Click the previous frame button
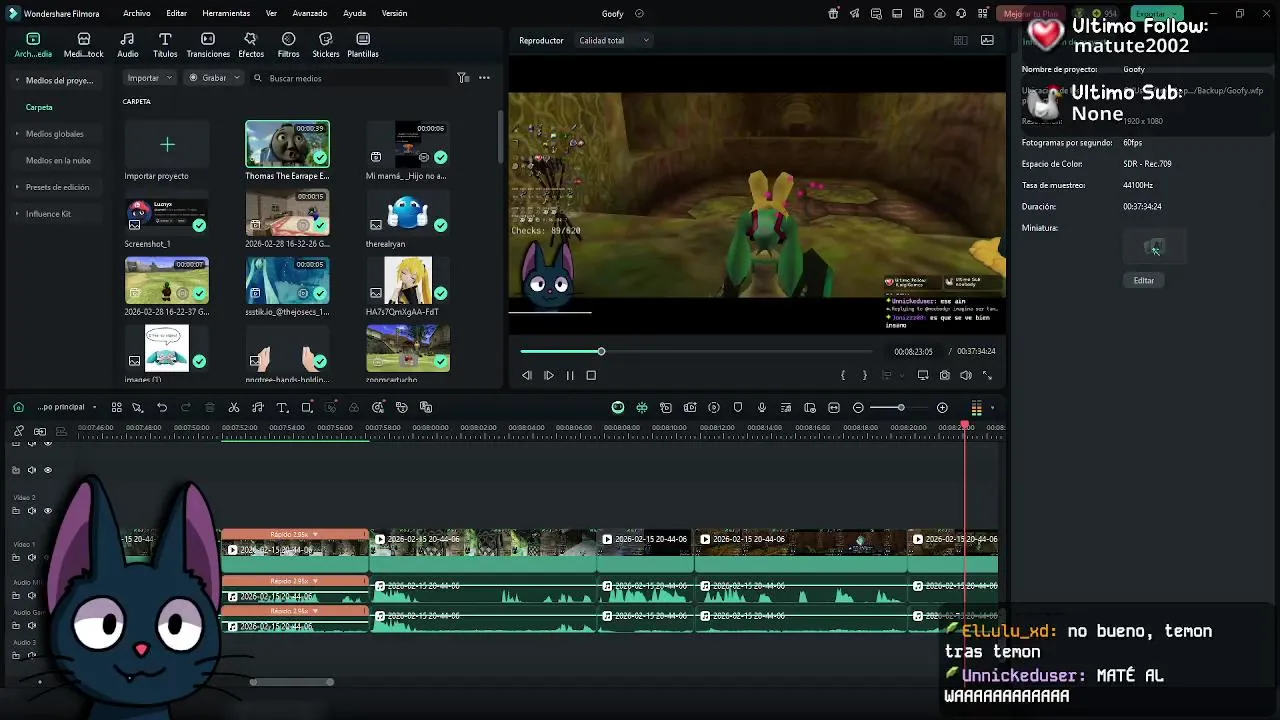 527,376
